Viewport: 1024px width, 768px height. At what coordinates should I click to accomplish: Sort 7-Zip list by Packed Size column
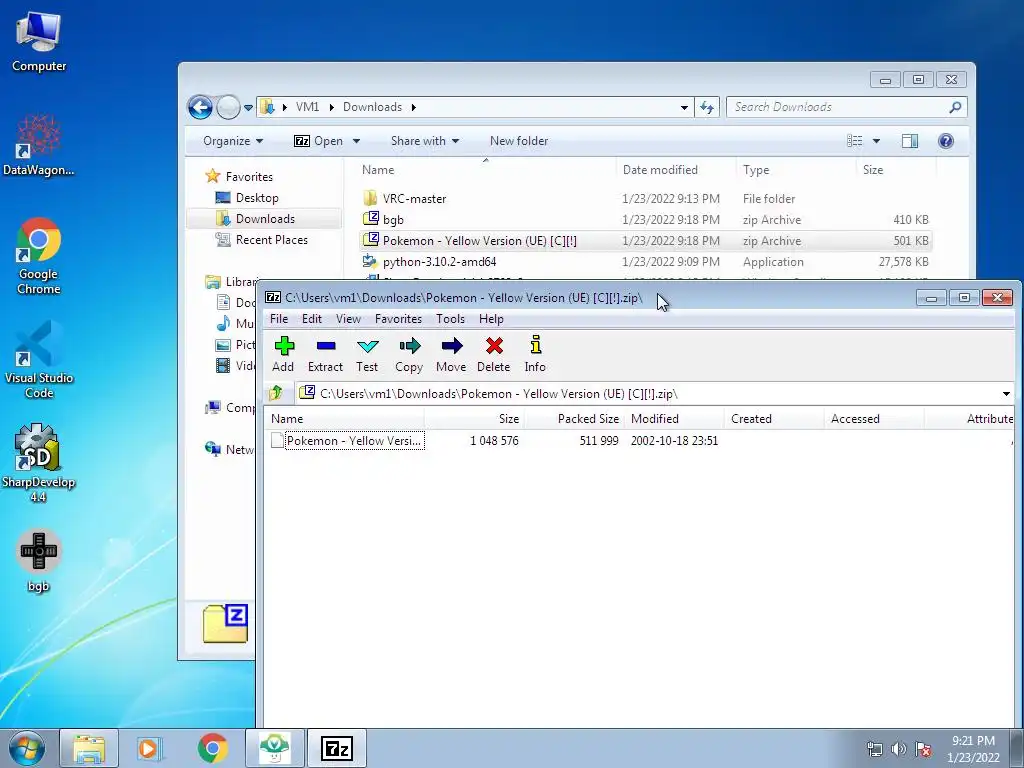(574, 419)
